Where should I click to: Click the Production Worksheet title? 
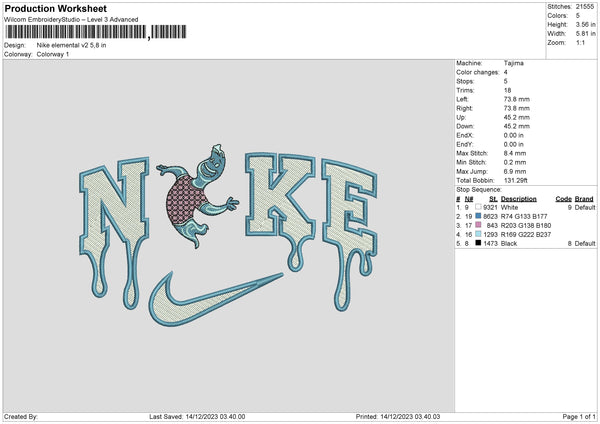55,8
